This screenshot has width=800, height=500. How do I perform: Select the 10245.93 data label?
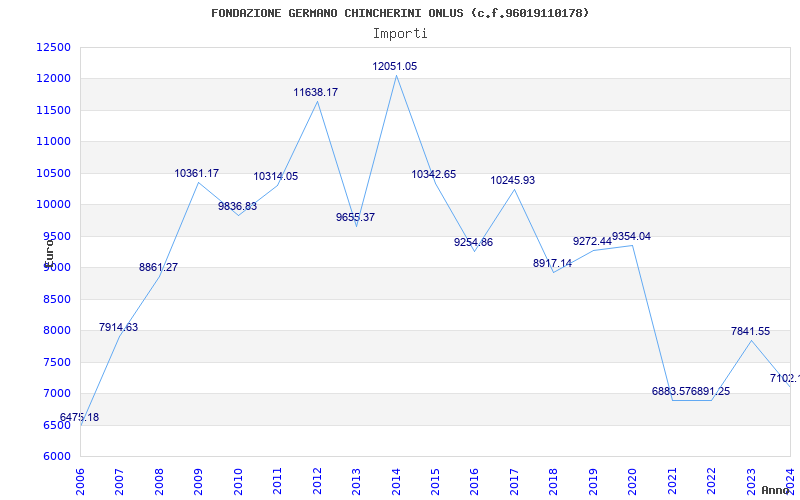click(x=513, y=181)
